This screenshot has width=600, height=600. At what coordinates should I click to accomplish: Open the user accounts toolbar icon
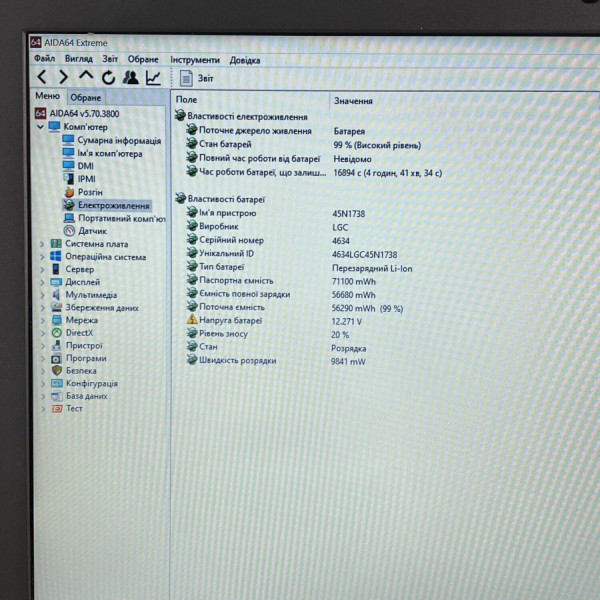click(x=130, y=78)
